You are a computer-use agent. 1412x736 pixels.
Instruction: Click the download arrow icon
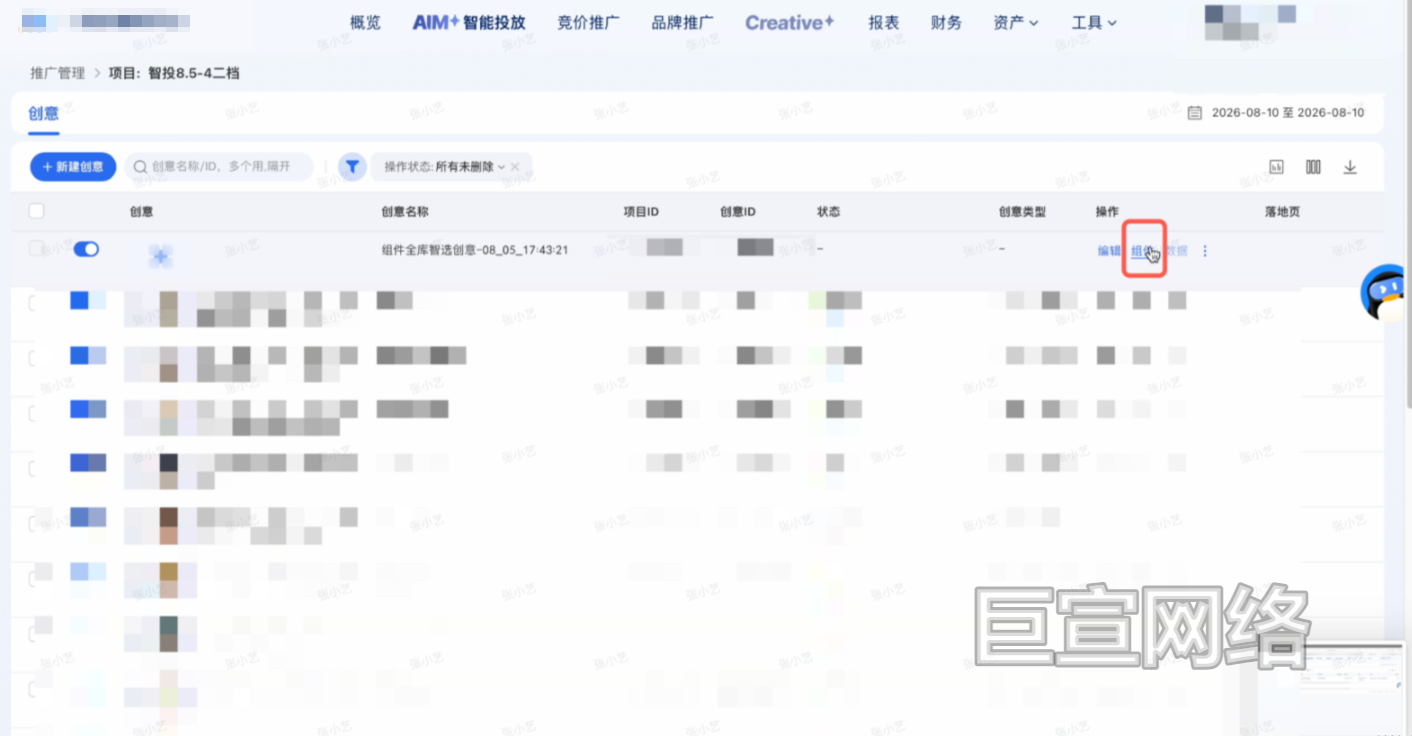[x=1350, y=167]
